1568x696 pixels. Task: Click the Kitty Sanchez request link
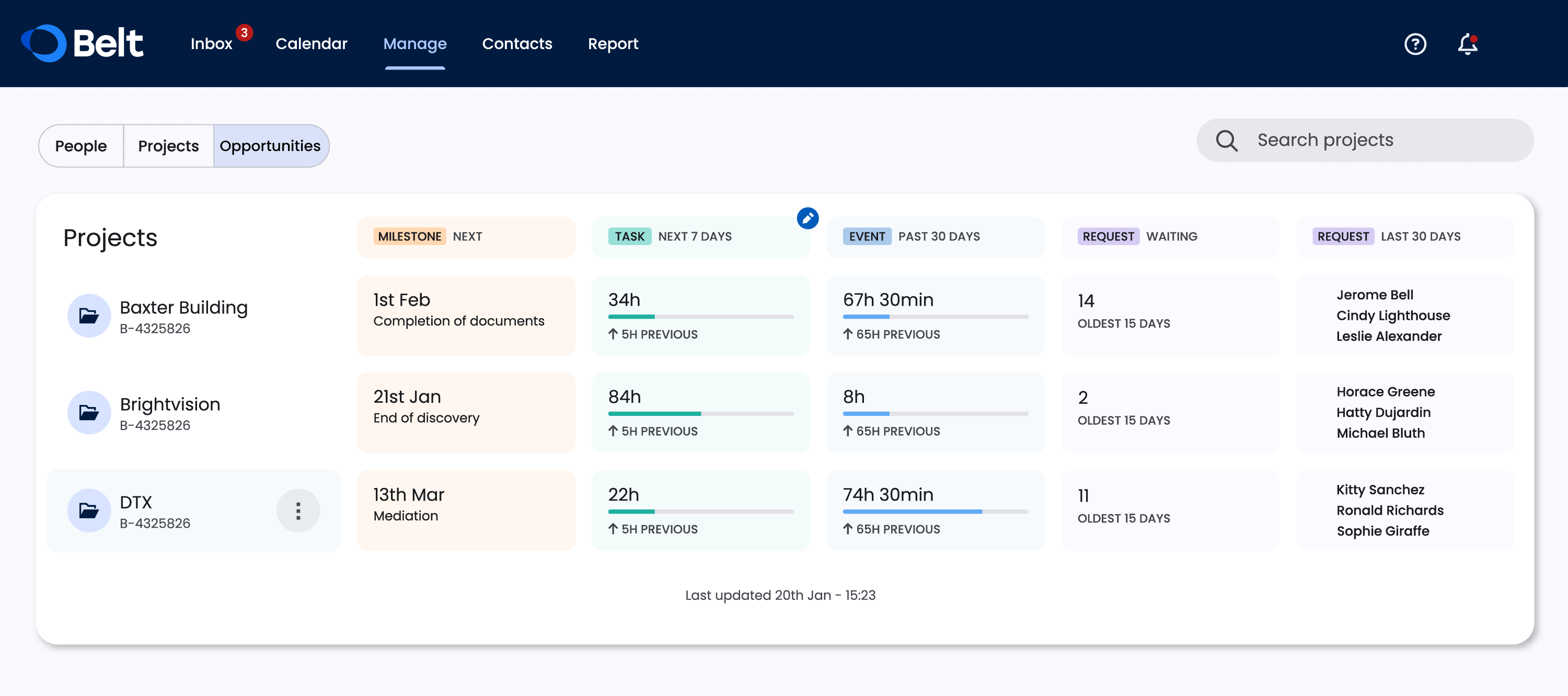[1380, 490]
